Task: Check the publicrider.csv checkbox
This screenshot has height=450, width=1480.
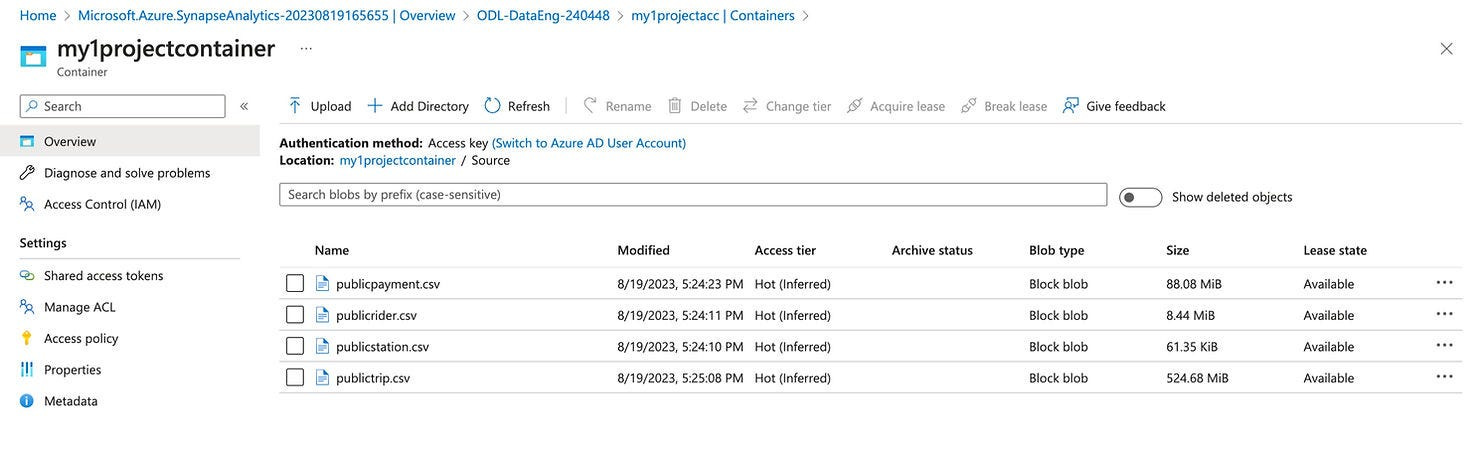Action: click(x=295, y=315)
